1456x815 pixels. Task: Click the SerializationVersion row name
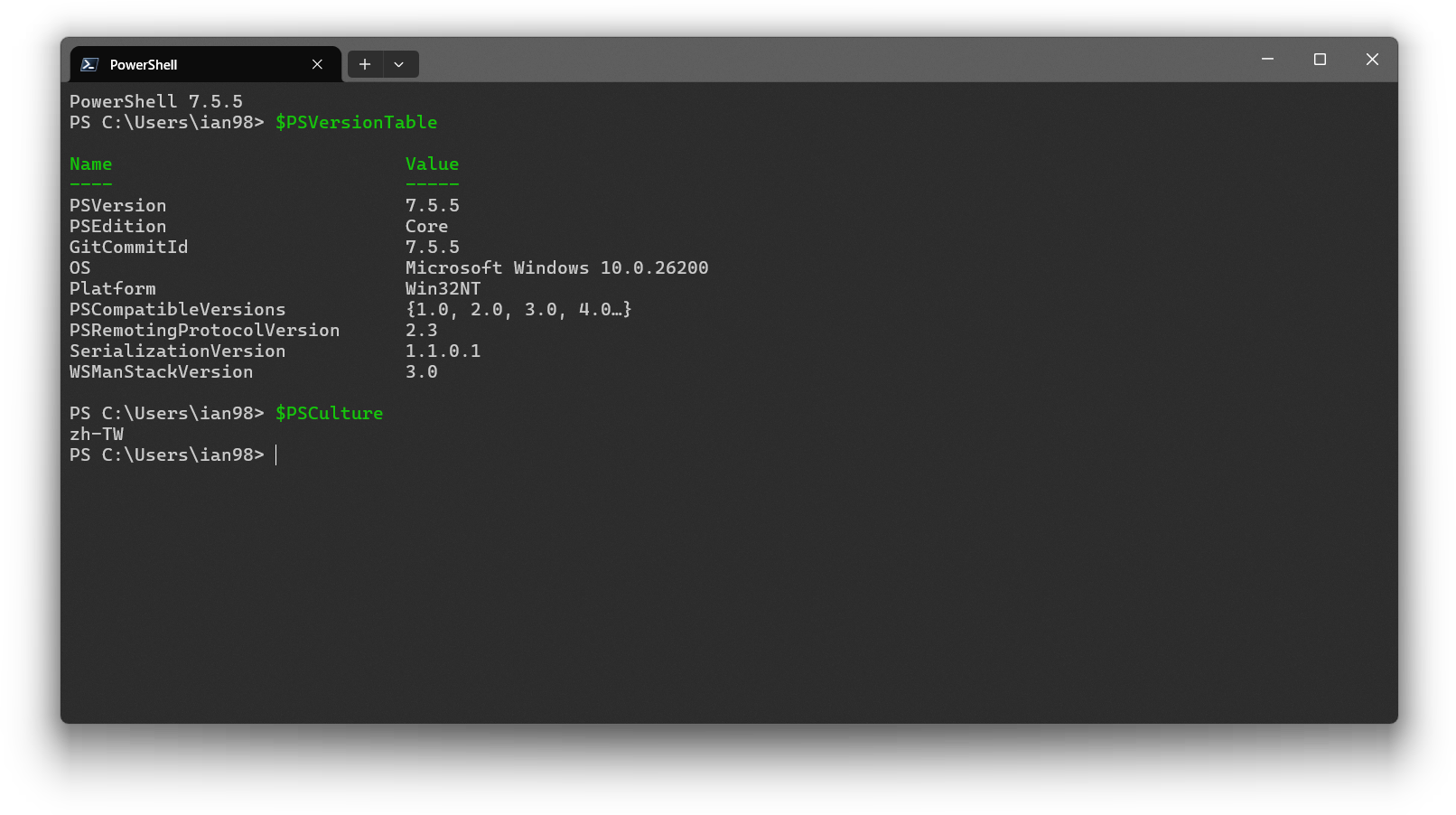point(178,351)
